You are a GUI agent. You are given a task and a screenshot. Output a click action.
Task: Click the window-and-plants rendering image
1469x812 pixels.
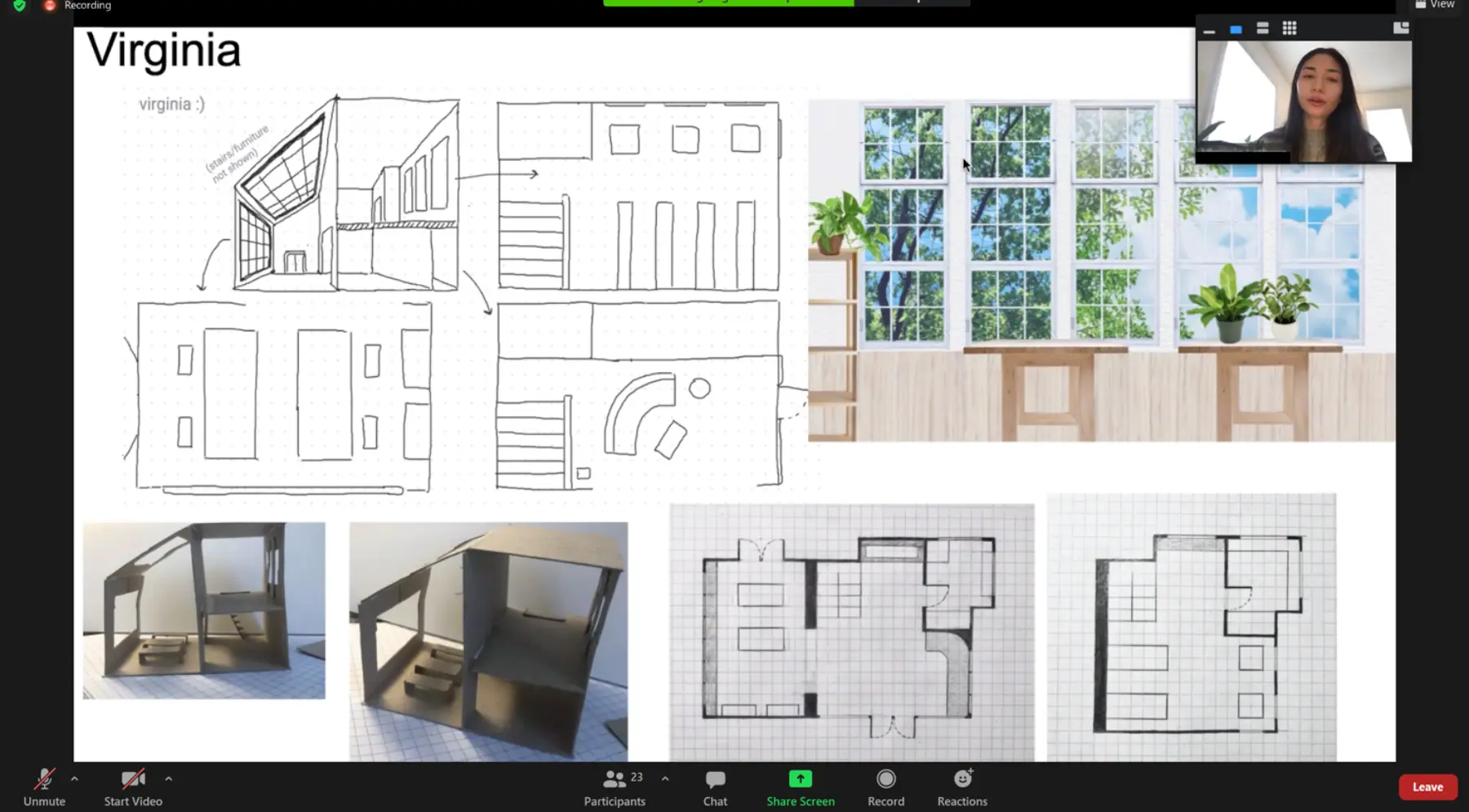coord(1101,270)
